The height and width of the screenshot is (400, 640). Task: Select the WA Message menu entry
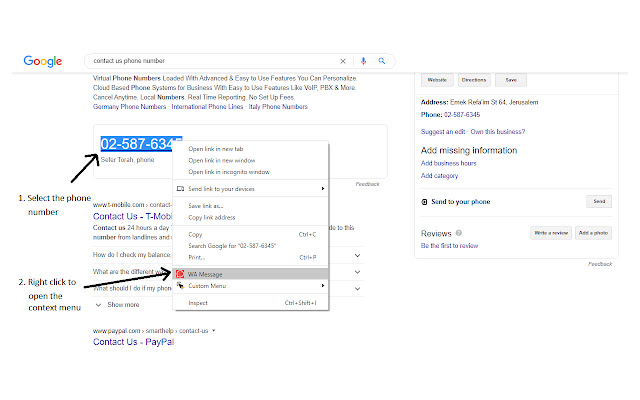pos(251,274)
